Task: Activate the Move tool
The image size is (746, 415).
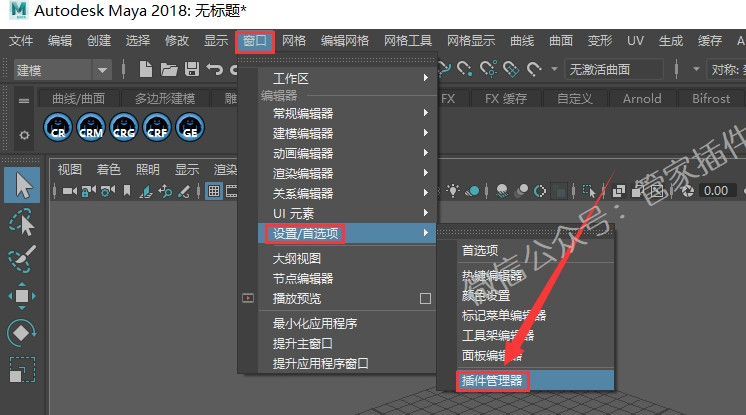Action: click(x=22, y=296)
